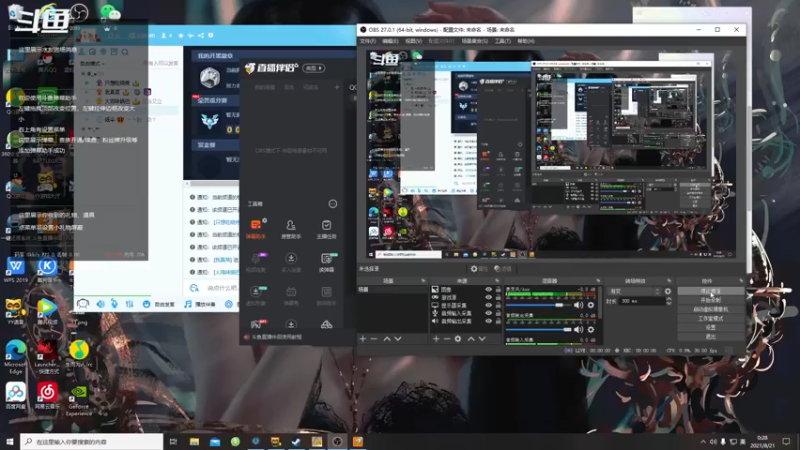Pop out the Sources dock panel
Screen dimensions: 800x450
(497, 281)
